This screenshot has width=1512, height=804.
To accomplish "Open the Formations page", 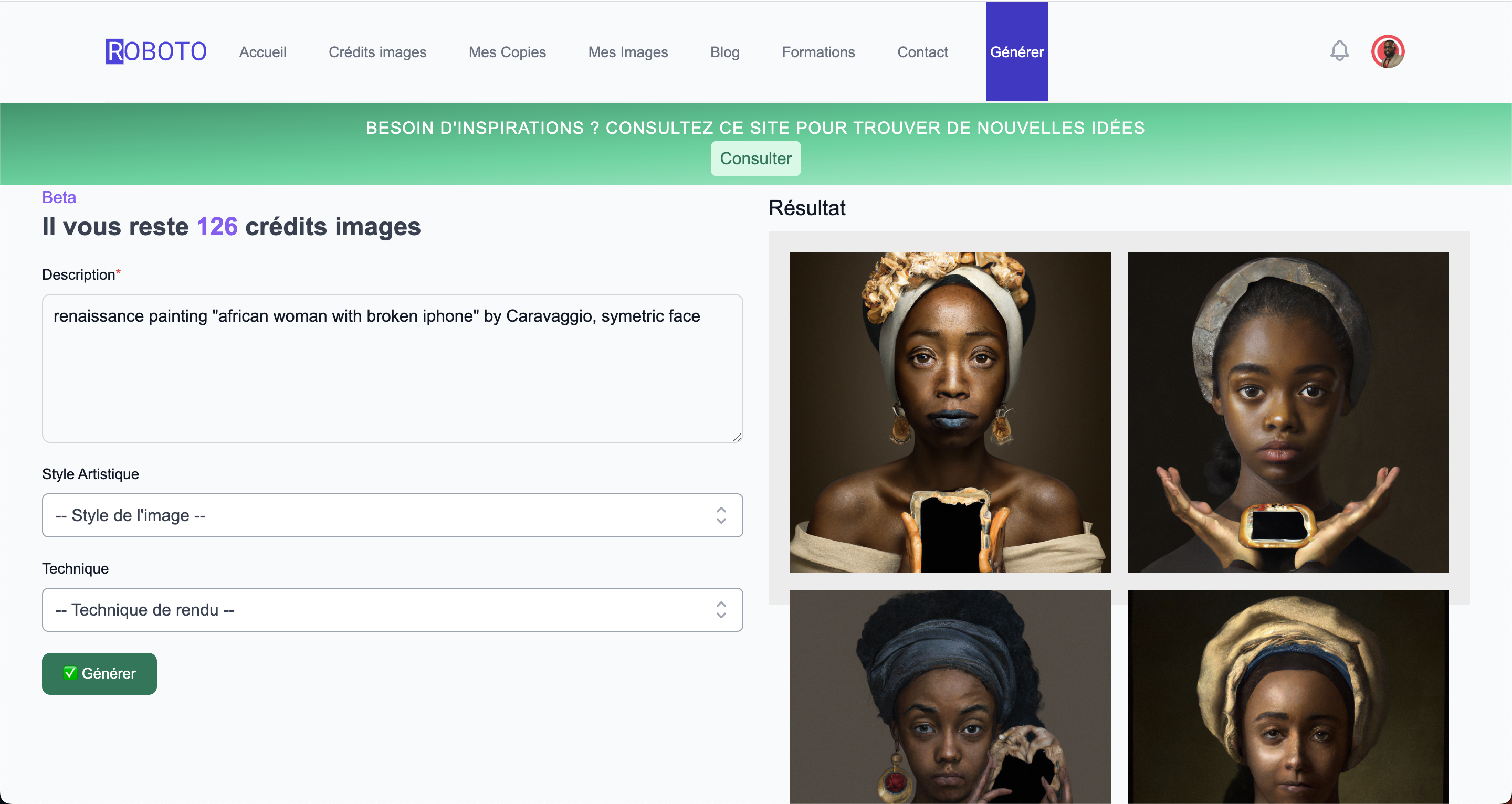I will [818, 52].
